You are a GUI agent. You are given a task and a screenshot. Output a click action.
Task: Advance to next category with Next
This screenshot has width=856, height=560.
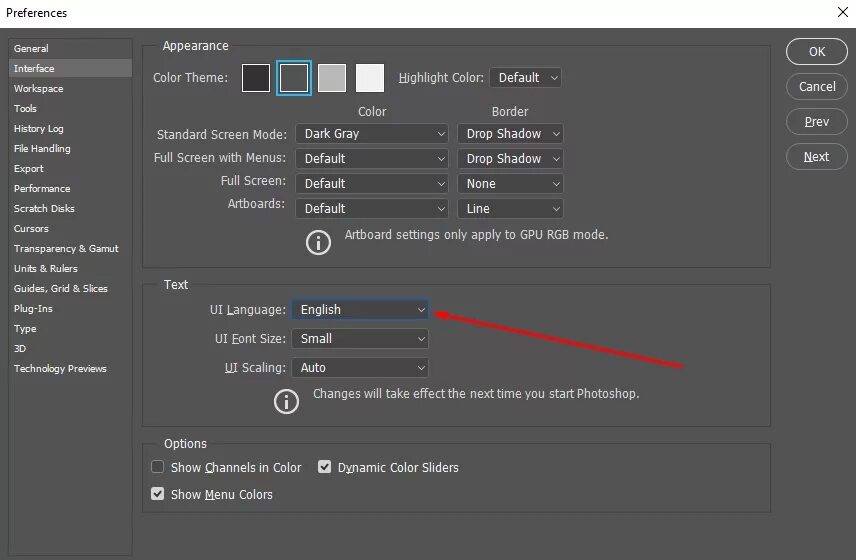817,157
